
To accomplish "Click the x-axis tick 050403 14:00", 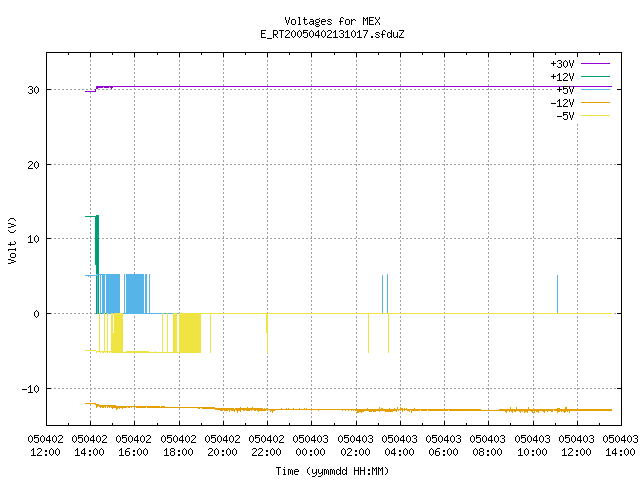I will pyautogui.click(x=620, y=446).
